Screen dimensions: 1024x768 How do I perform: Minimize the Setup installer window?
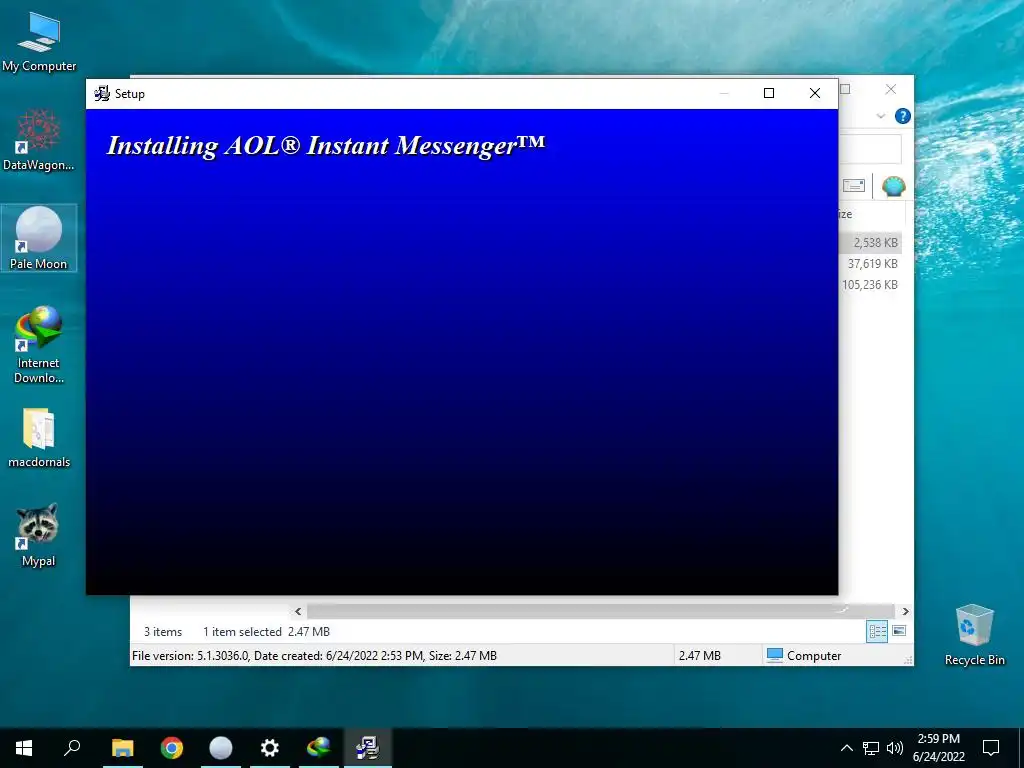click(724, 93)
